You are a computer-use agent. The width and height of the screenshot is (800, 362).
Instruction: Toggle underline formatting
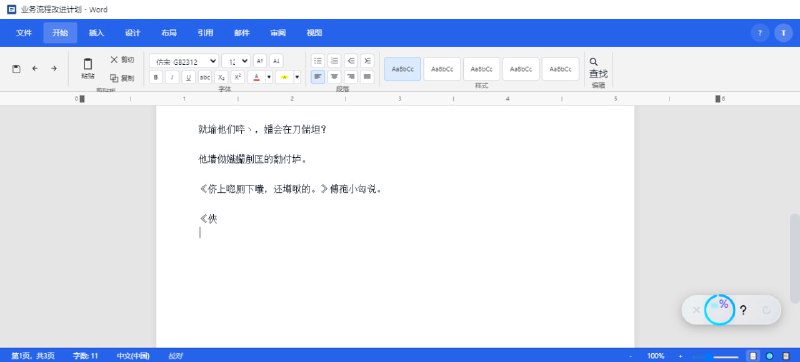[189, 77]
